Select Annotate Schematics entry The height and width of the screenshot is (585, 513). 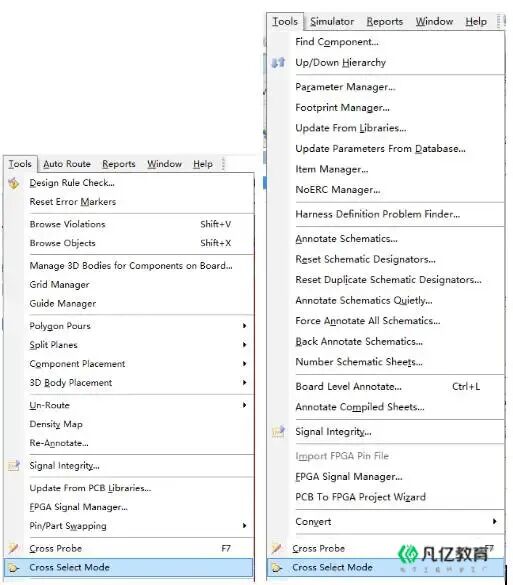[x=346, y=239]
